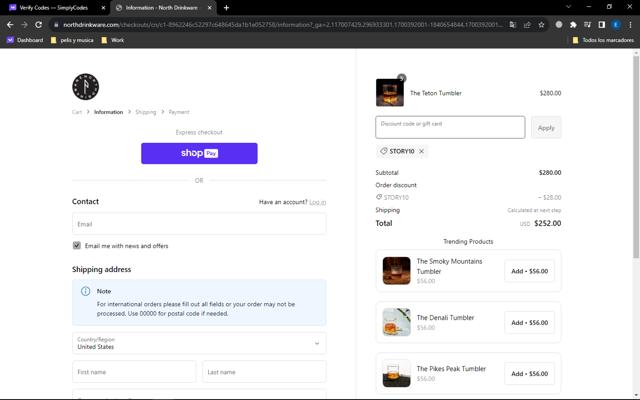Click the $252.00 total amount
640x400 pixels.
pyautogui.click(x=547, y=223)
